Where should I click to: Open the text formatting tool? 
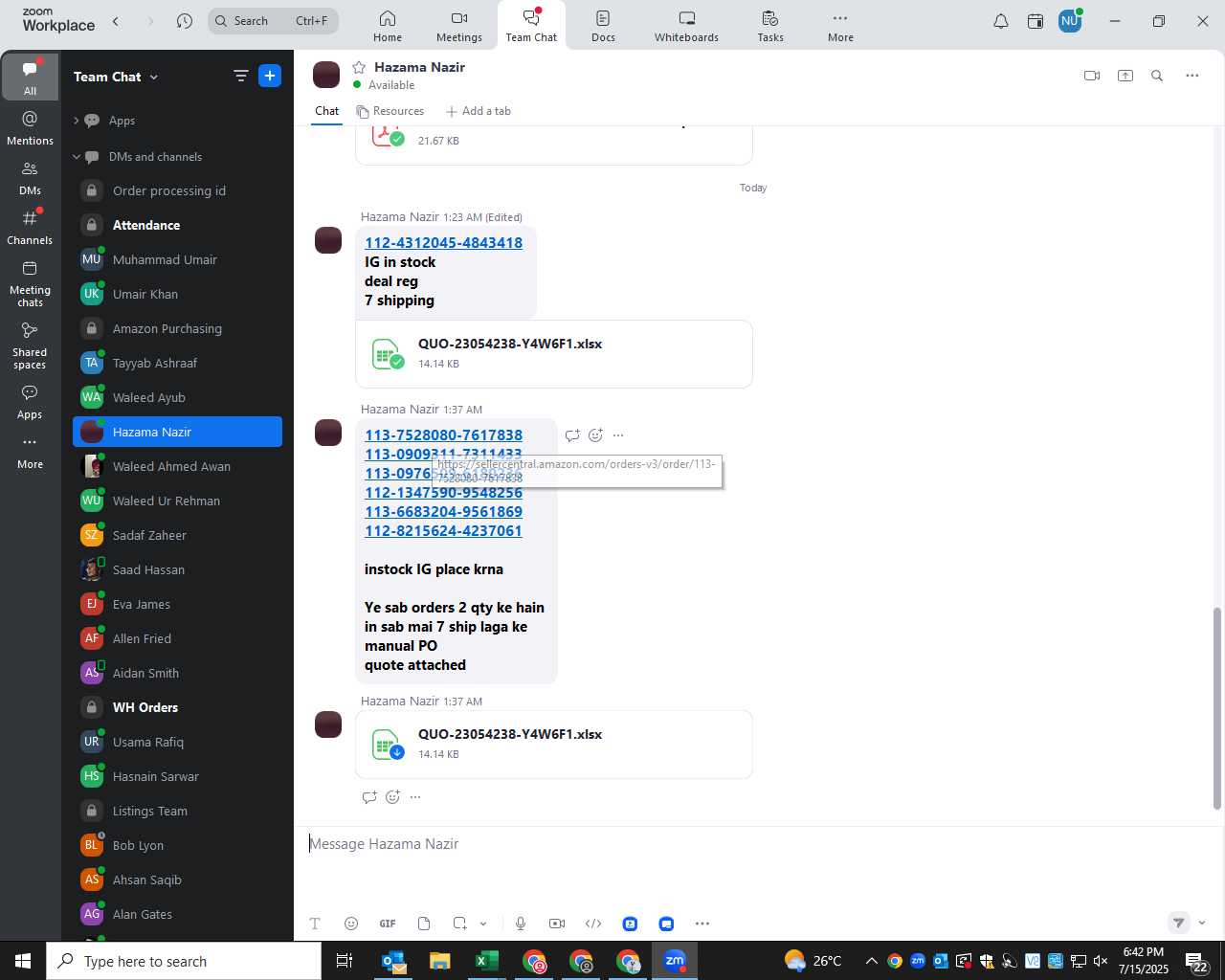[x=315, y=924]
